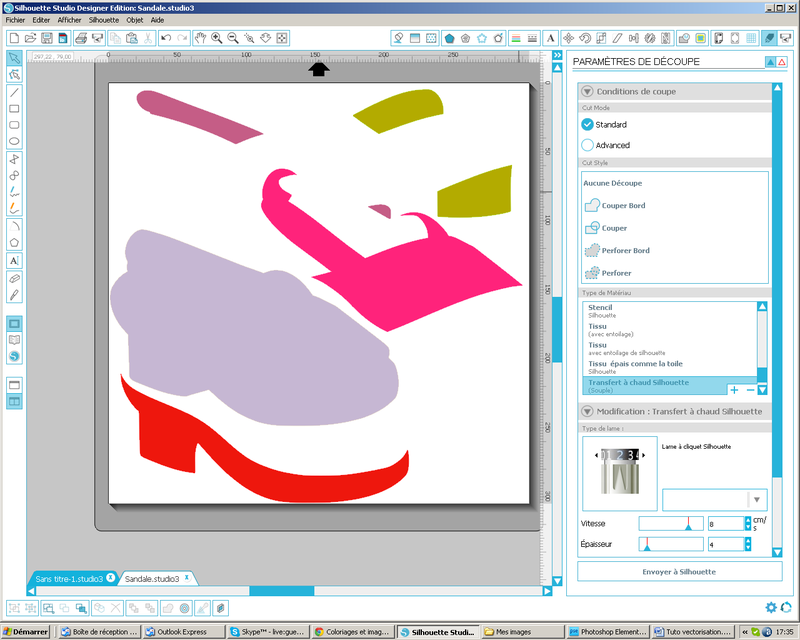The image size is (800, 640).
Task: Click the Print icon in toolbar
Action: tap(81, 38)
